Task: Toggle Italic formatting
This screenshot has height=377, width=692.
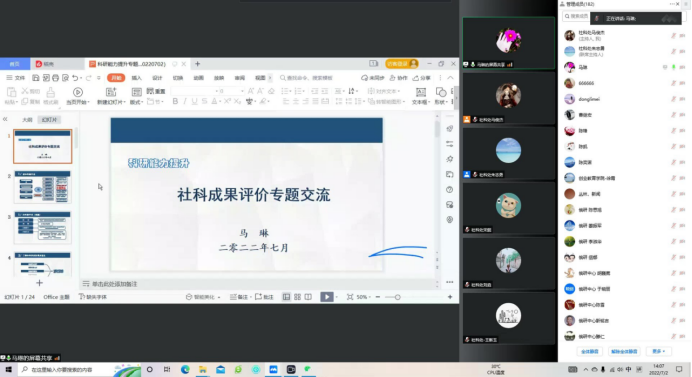Action: 184,102
